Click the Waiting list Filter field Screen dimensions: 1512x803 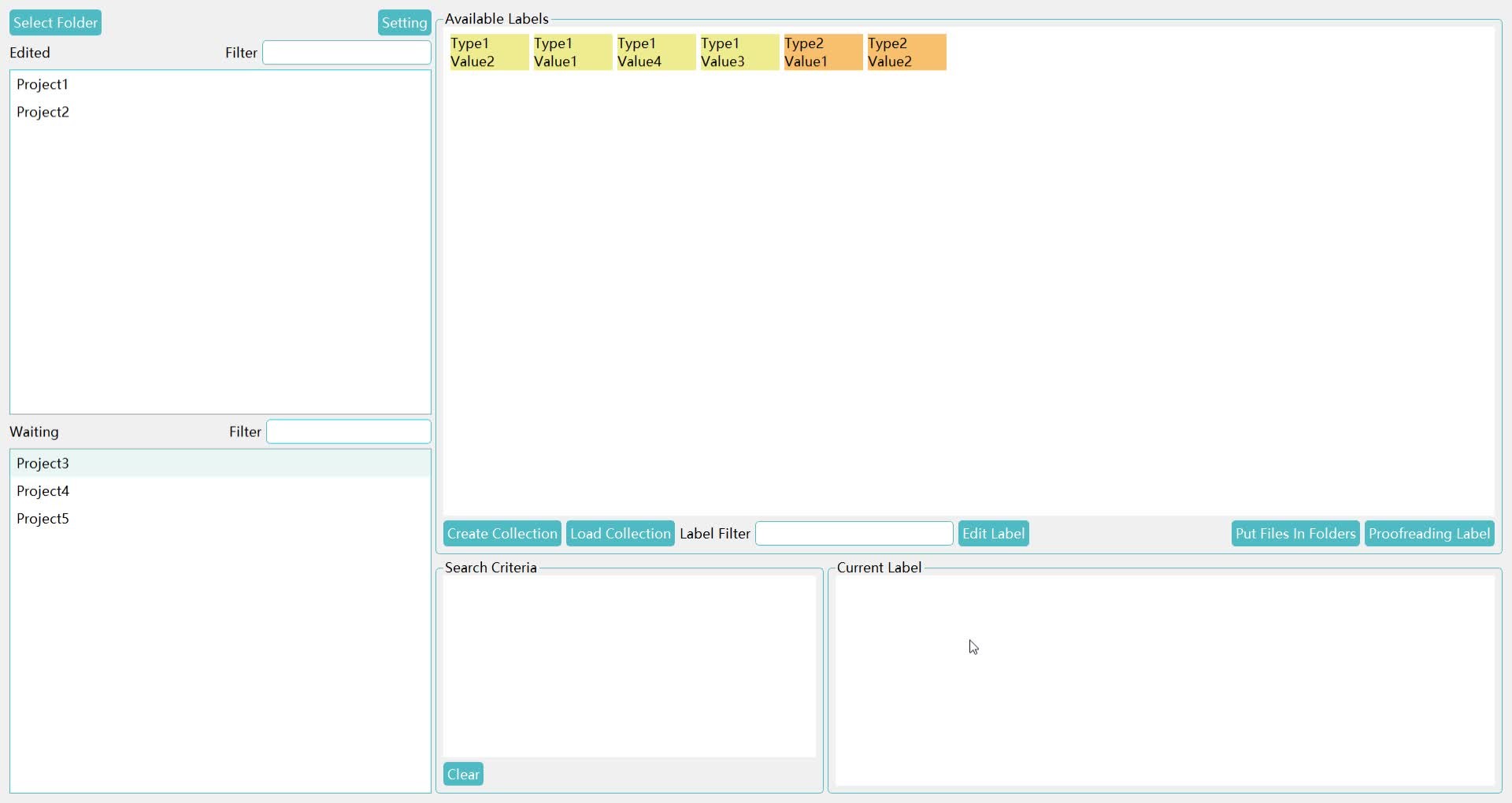pyautogui.click(x=348, y=431)
